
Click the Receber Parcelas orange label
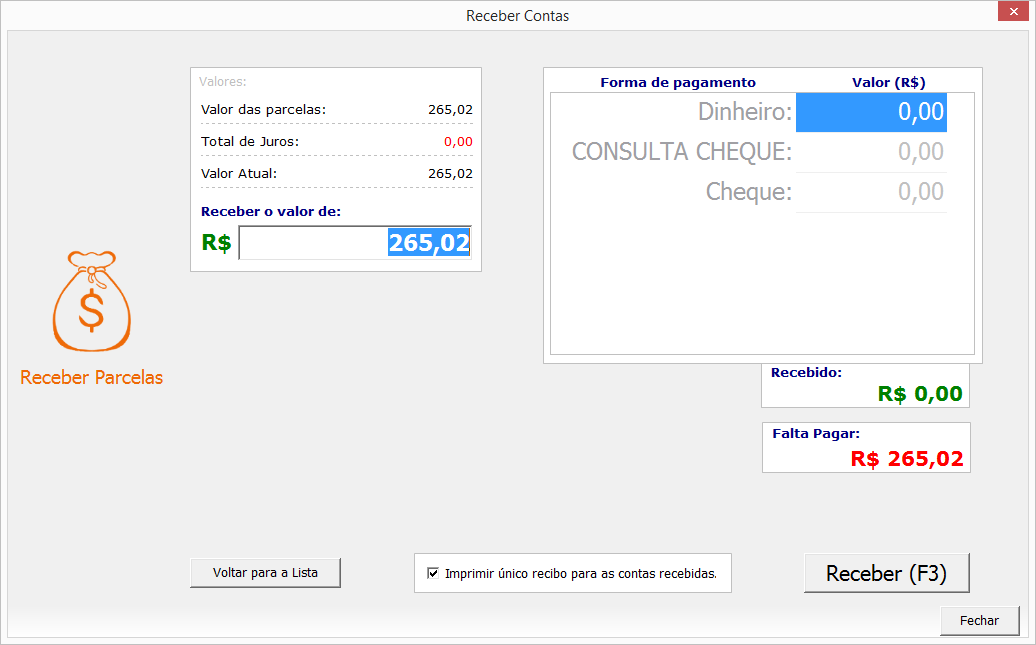pyautogui.click(x=91, y=377)
